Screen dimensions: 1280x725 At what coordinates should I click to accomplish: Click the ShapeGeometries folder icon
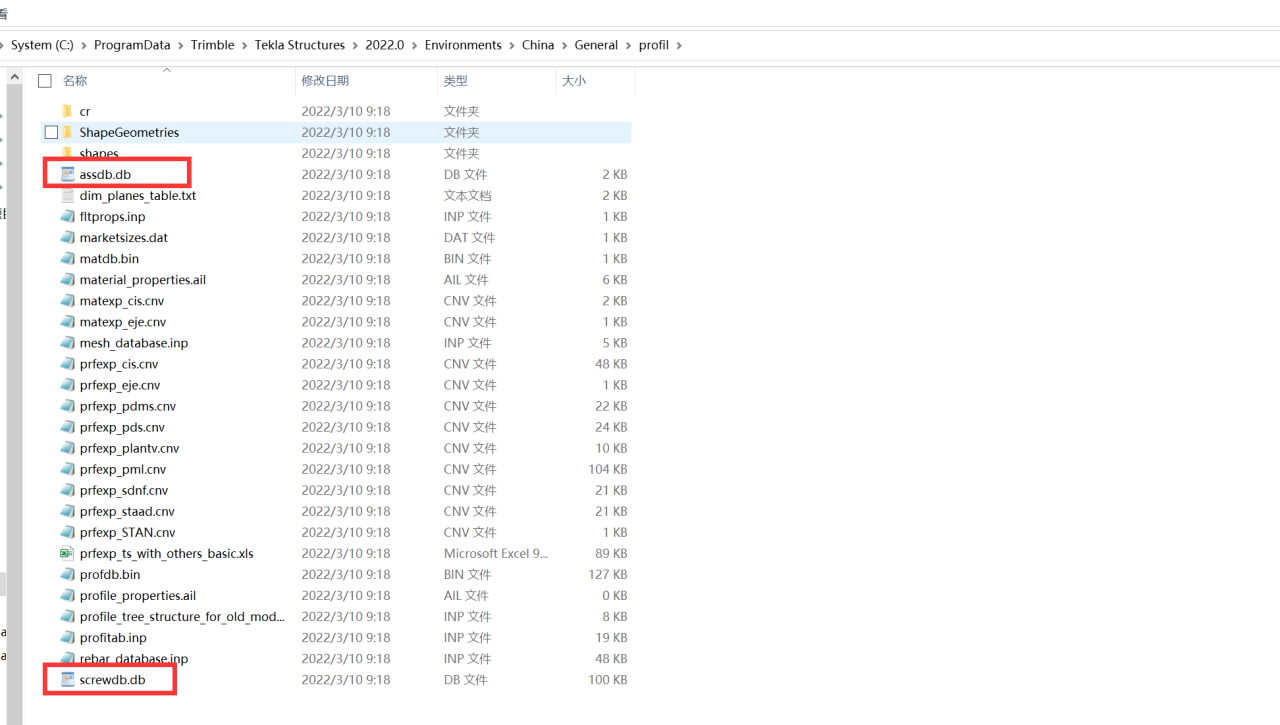(x=68, y=132)
